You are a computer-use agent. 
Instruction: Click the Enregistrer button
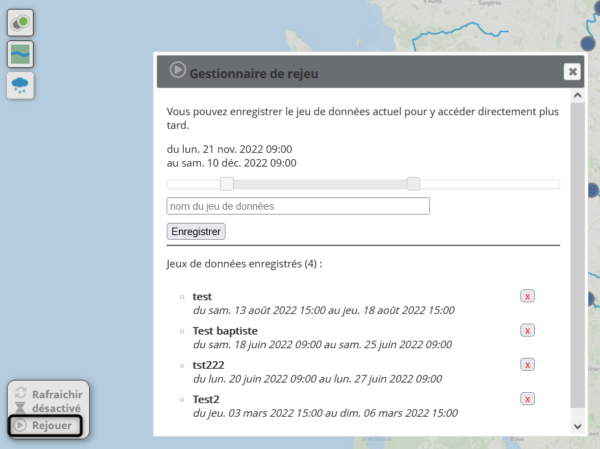(x=196, y=231)
